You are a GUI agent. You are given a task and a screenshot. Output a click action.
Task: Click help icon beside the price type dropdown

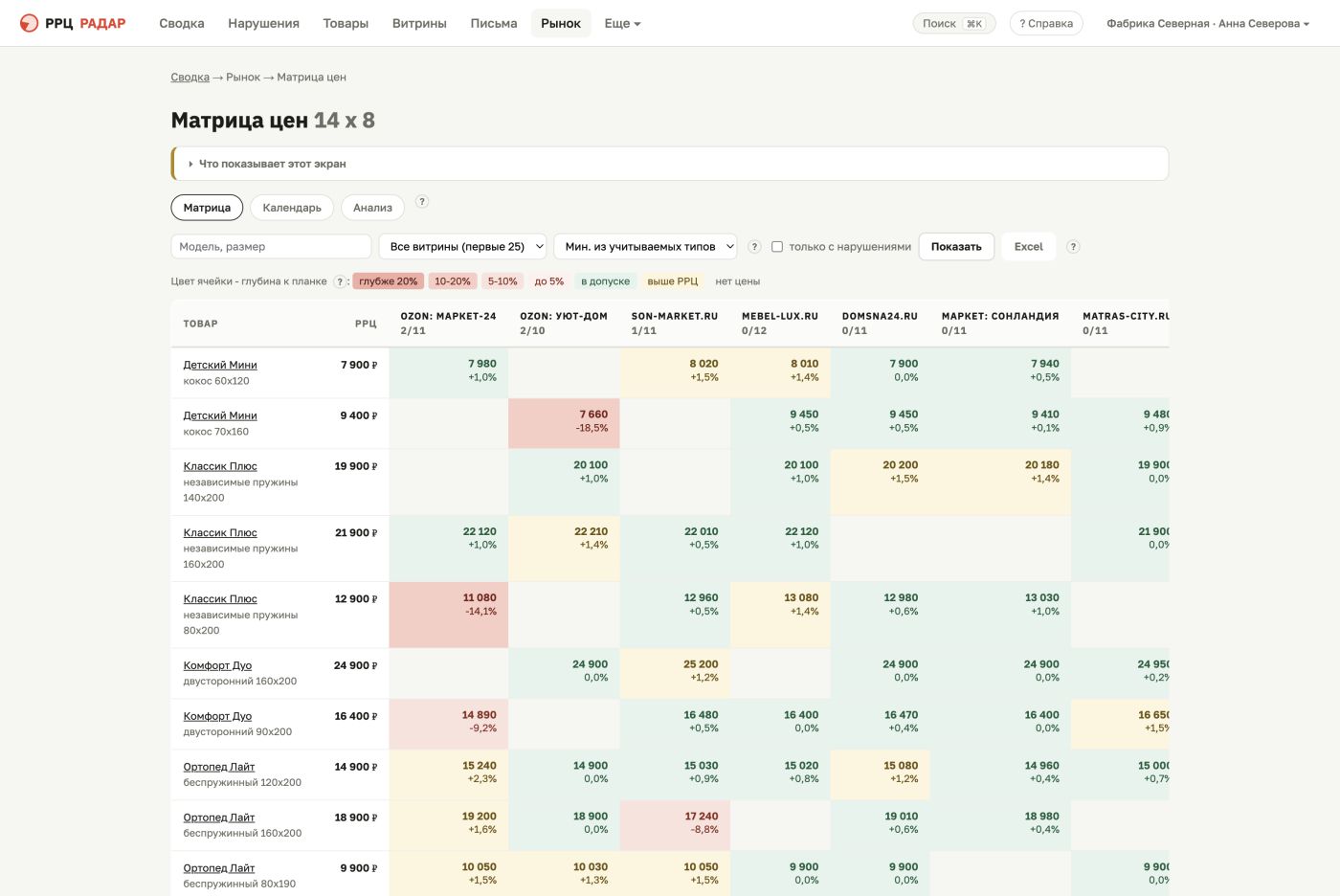click(x=754, y=247)
